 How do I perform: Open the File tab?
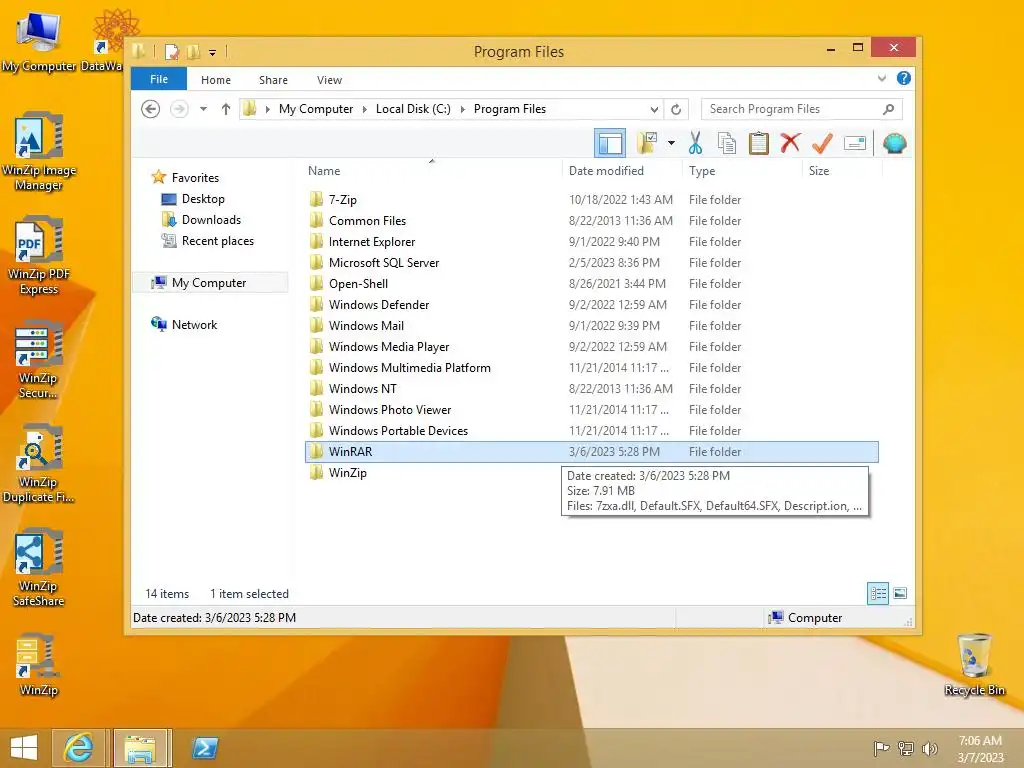[x=159, y=79]
